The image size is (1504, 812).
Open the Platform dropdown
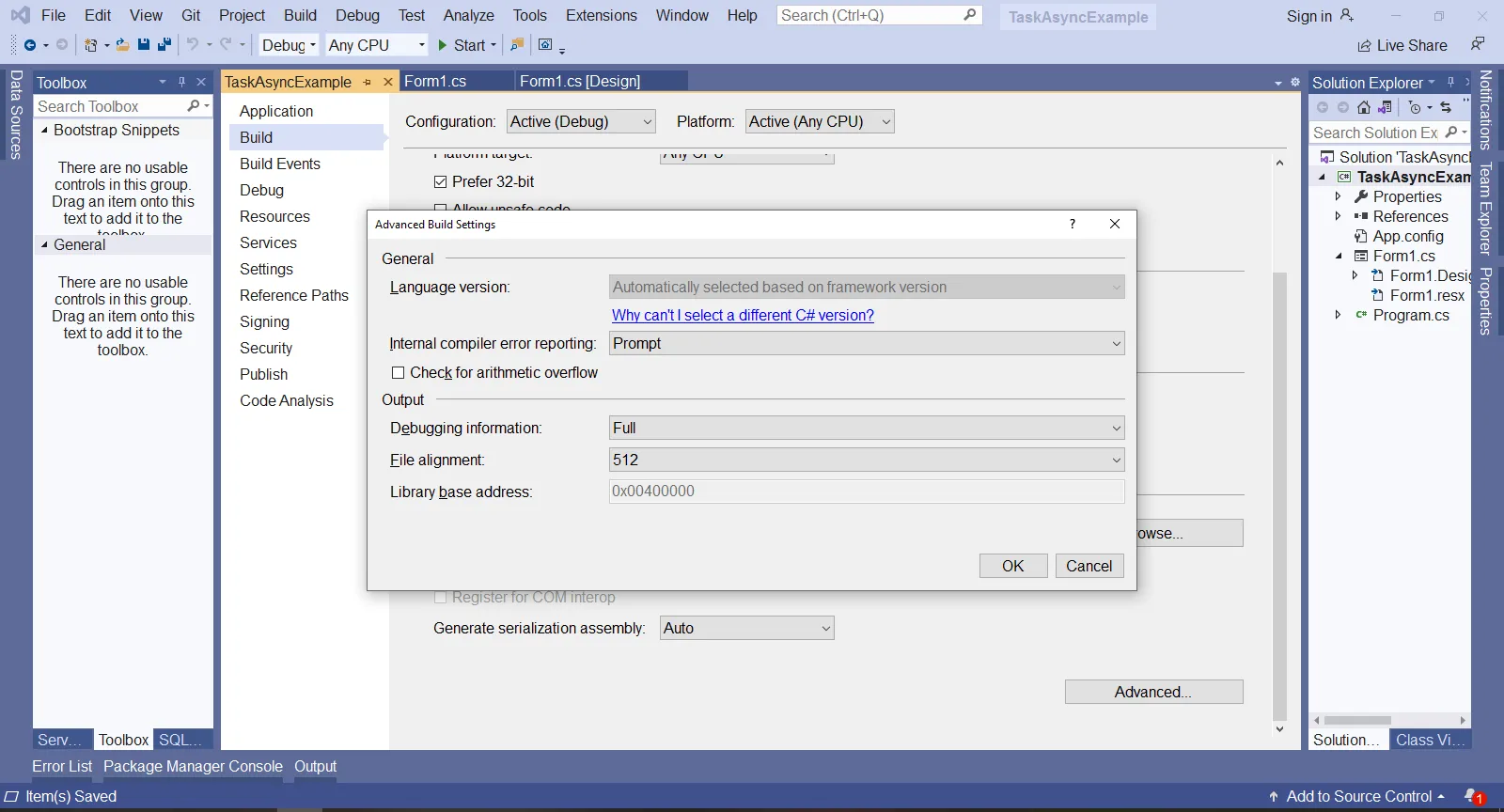point(820,121)
